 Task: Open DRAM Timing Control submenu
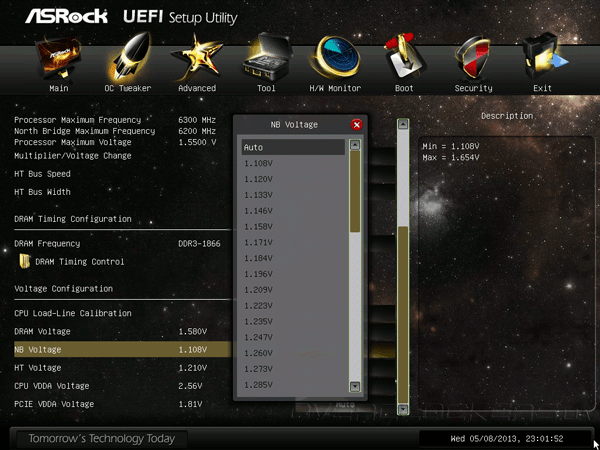coord(80,262)
